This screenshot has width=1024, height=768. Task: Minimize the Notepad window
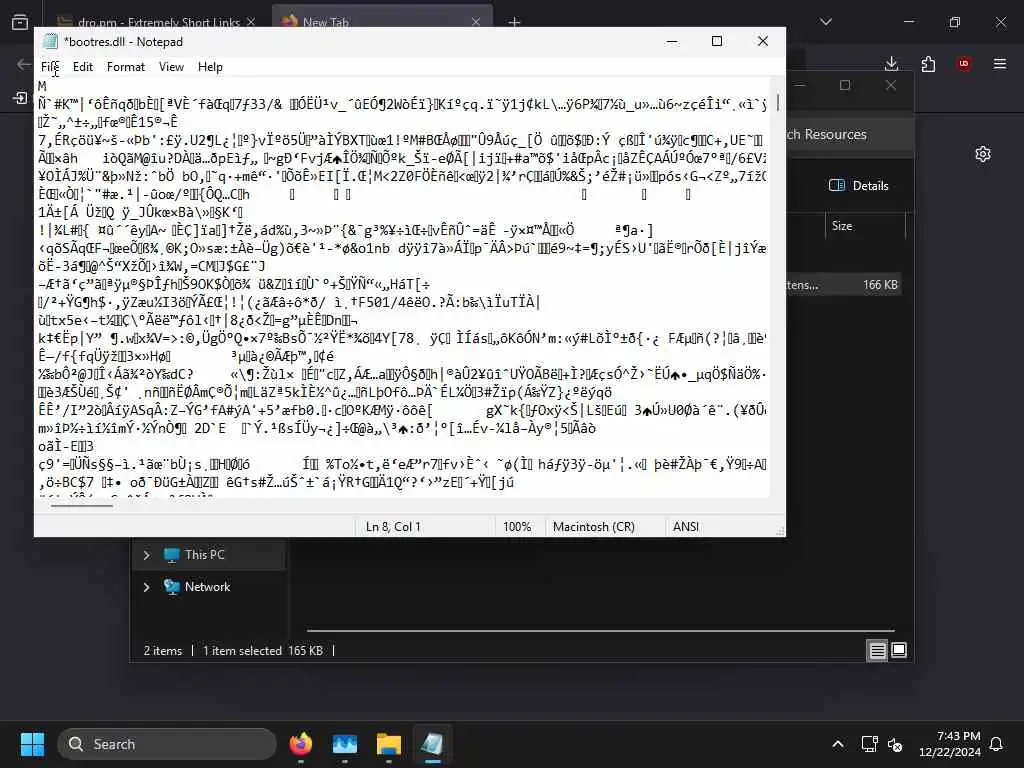672,41
